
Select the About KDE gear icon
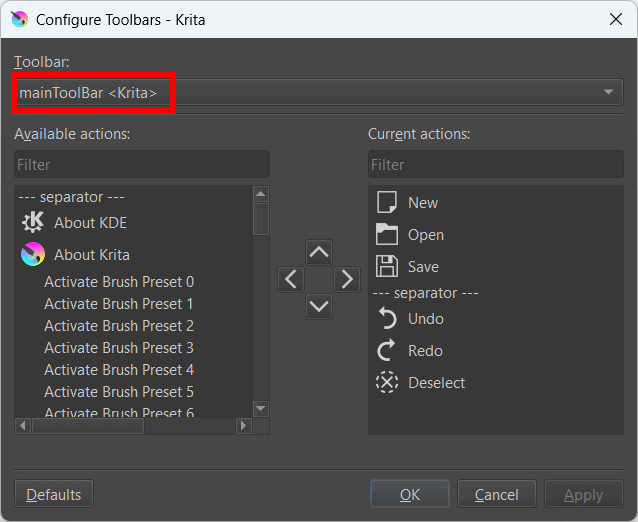(33, 222)
